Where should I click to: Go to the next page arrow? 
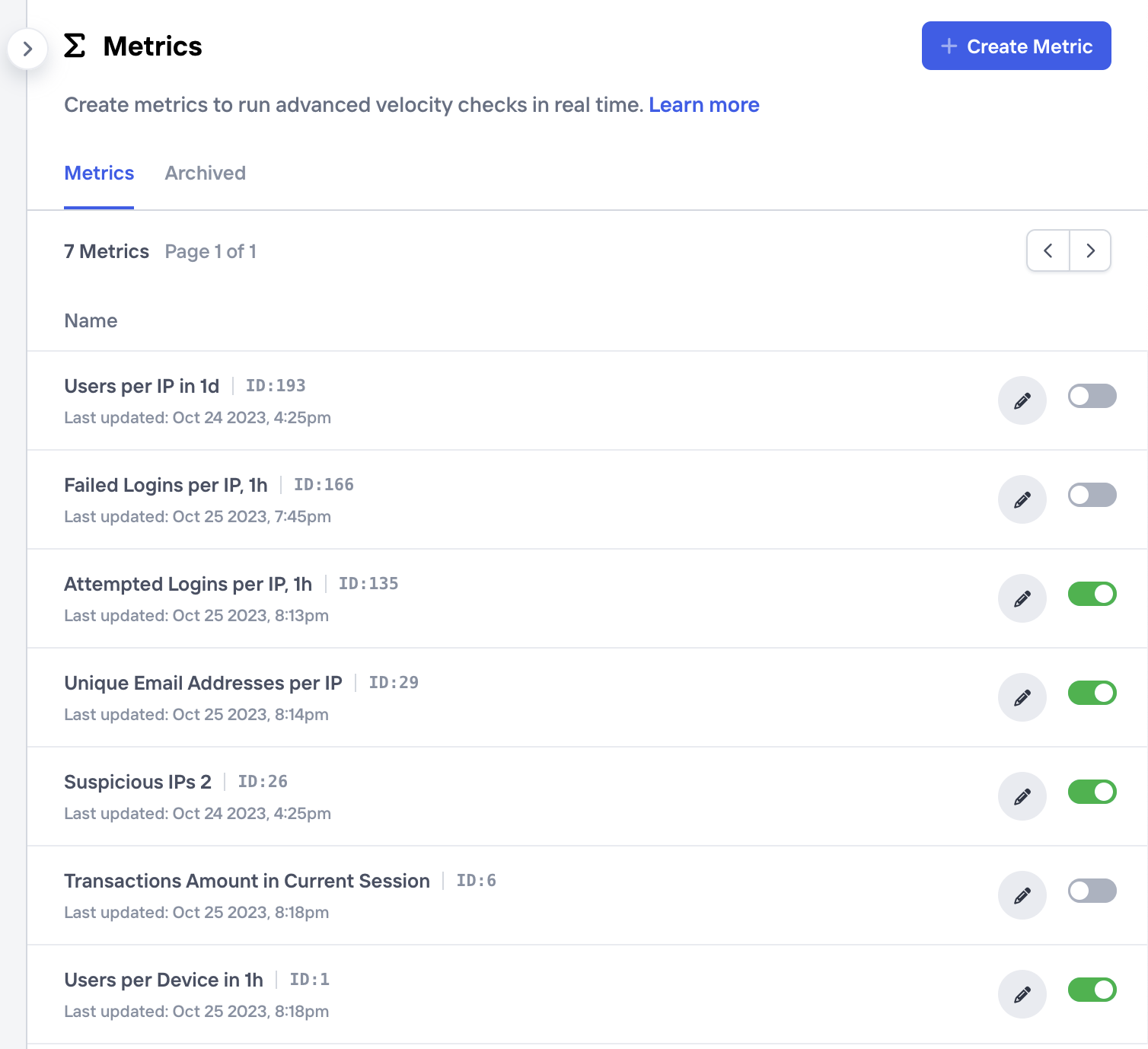pos(1090,250)
